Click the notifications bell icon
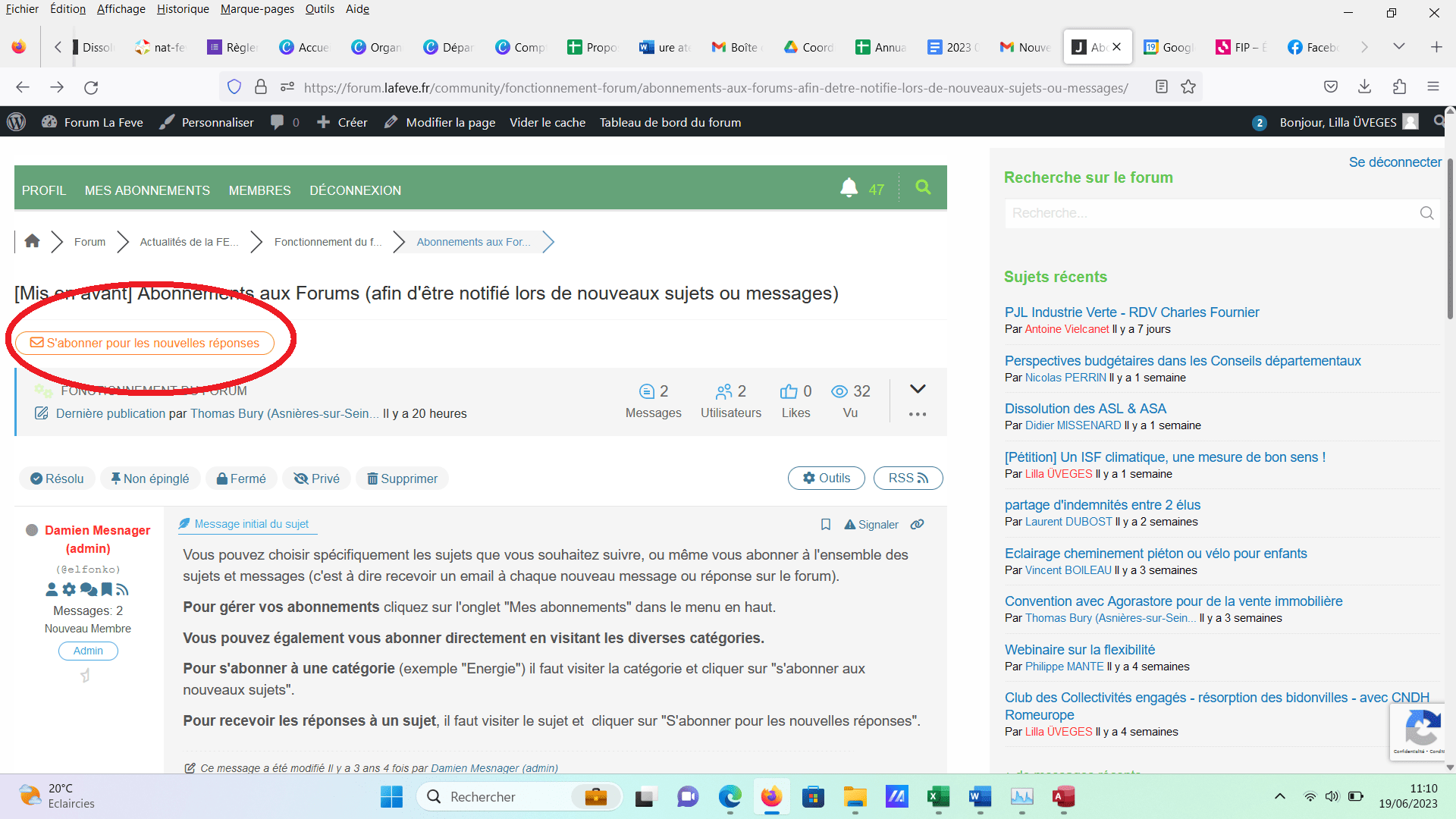 click(849, 187)
